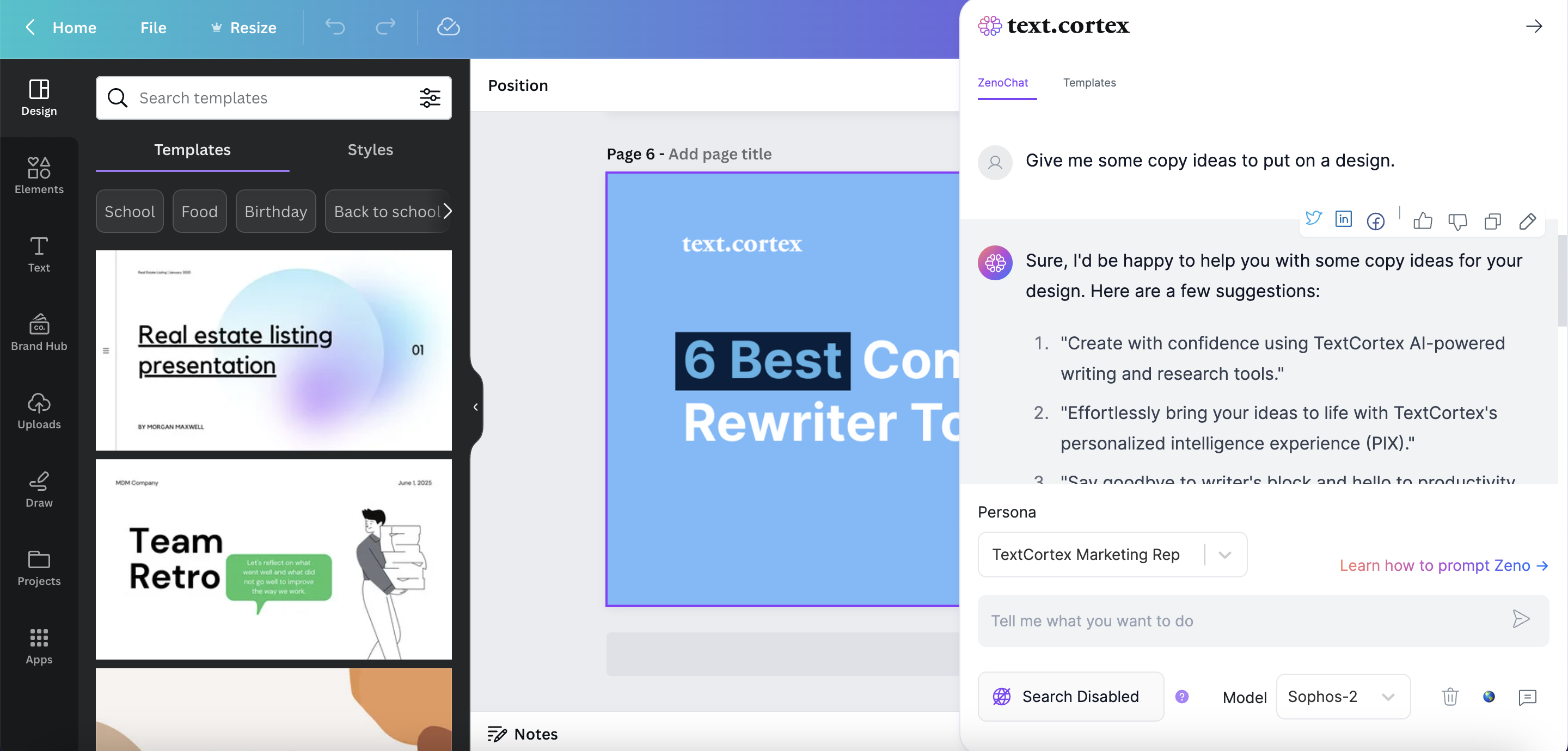Click the Search templates field
Screen dimensions: 1568x751
click(x=273, y=97)
